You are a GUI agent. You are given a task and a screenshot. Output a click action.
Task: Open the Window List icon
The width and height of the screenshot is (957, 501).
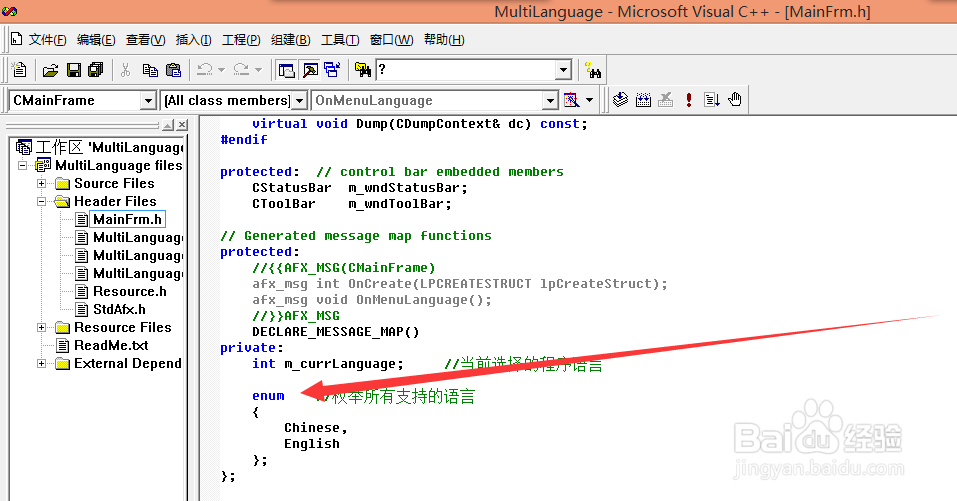pyautogui.click(x=333, y=70)
